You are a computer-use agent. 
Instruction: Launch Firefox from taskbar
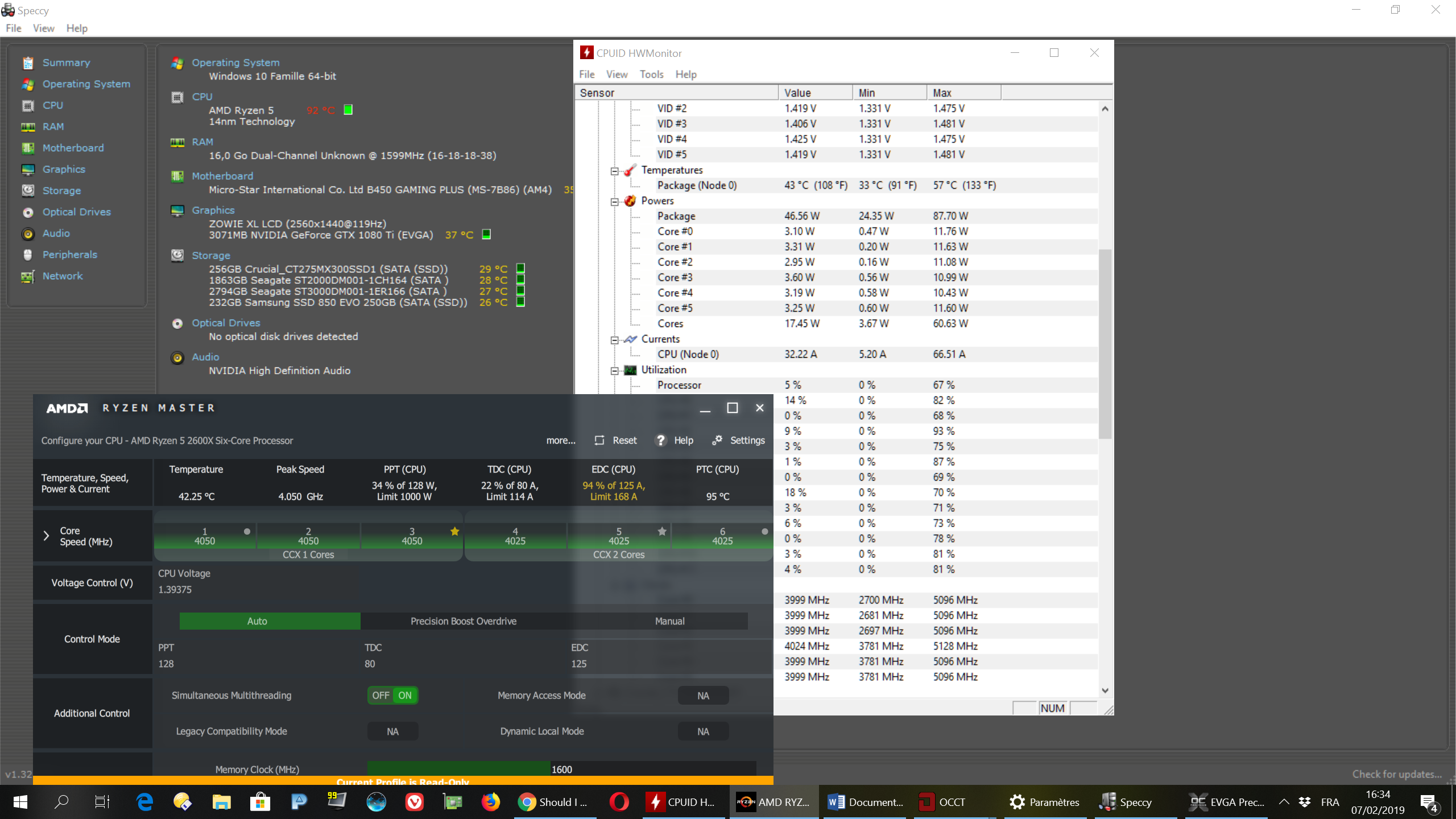[490, 802]
